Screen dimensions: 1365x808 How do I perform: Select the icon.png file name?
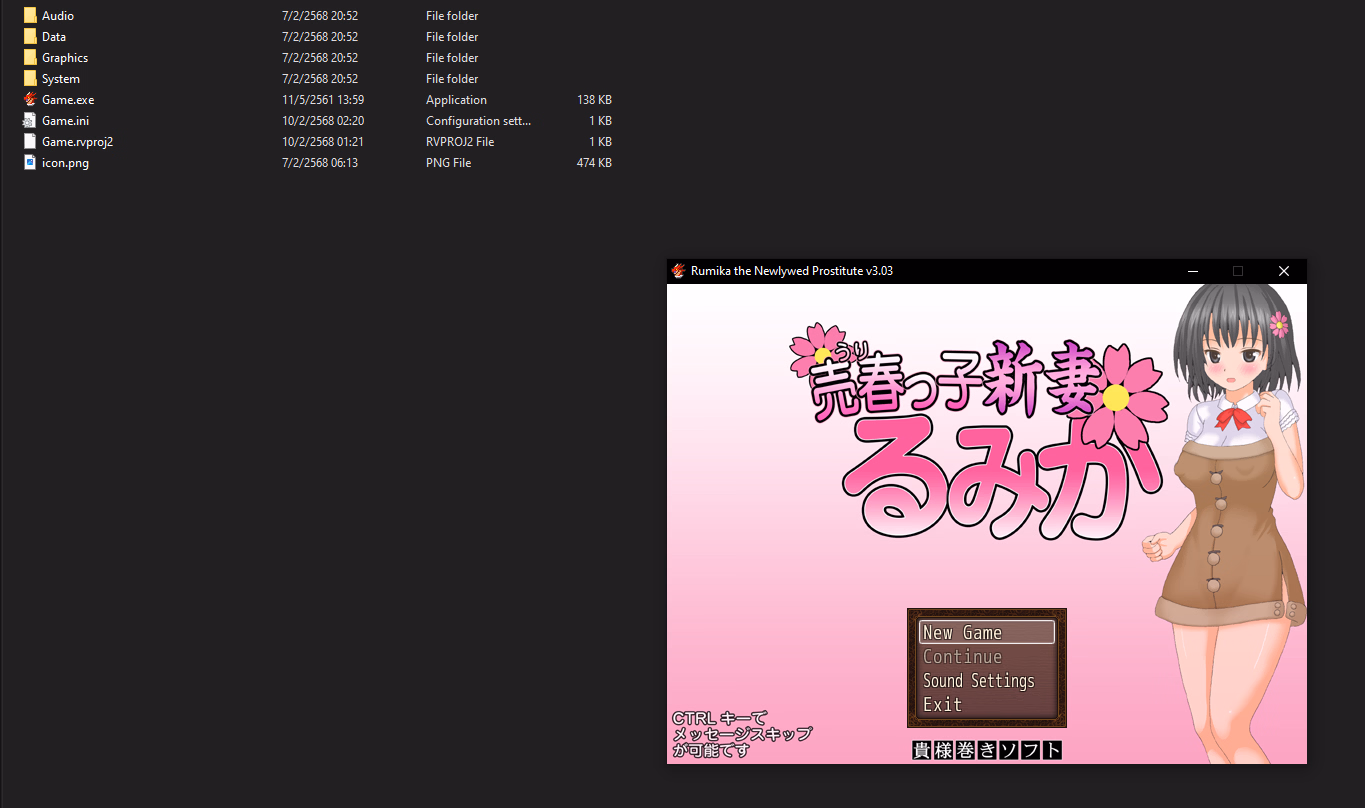(x=65, y=163)
